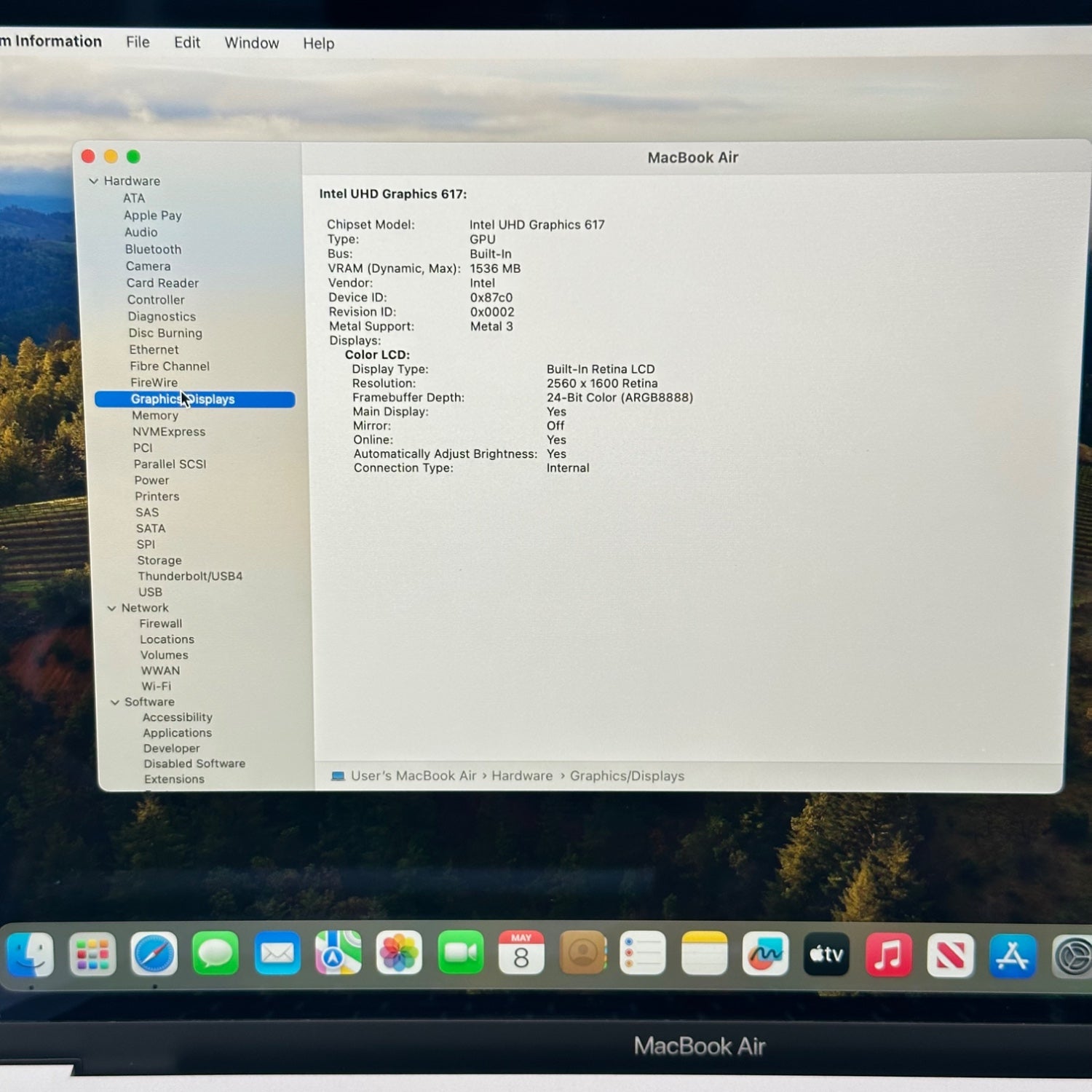Select Camera in the sidebar
Image resolution: width=1092 pixels, height=1092 pixels.
pyautogui.click(x=148, y=266)
